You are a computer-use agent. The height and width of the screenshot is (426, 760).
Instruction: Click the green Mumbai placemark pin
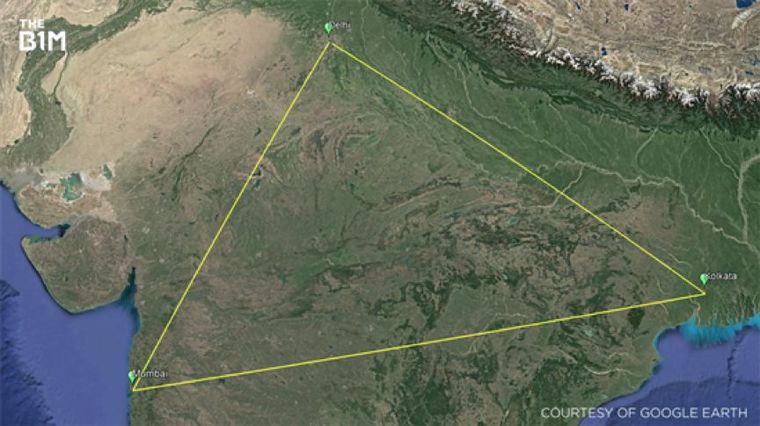tap(132, 377)
